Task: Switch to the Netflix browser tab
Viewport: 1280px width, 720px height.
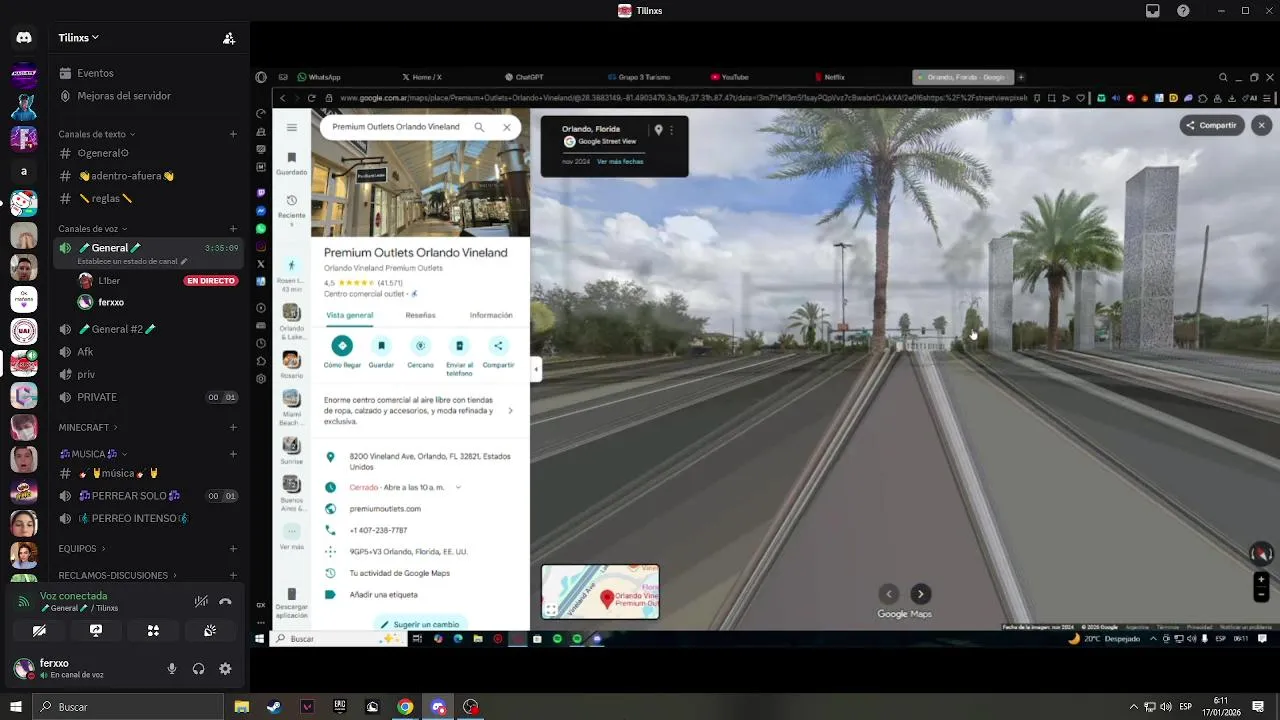Action: [x=830, y=77]
